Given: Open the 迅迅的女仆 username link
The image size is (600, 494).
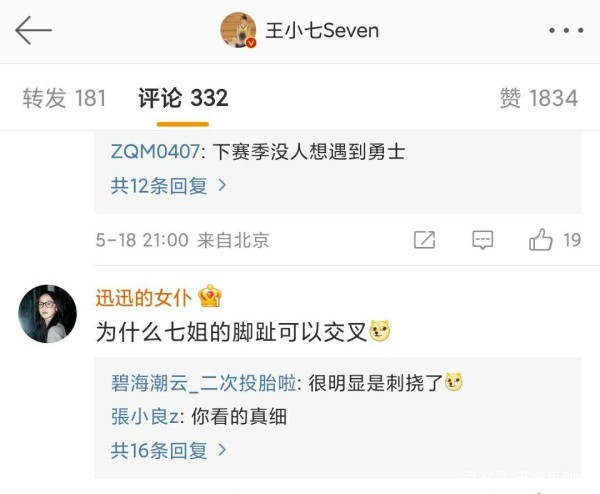Looking at the screenshot, I should pos(143,298).
